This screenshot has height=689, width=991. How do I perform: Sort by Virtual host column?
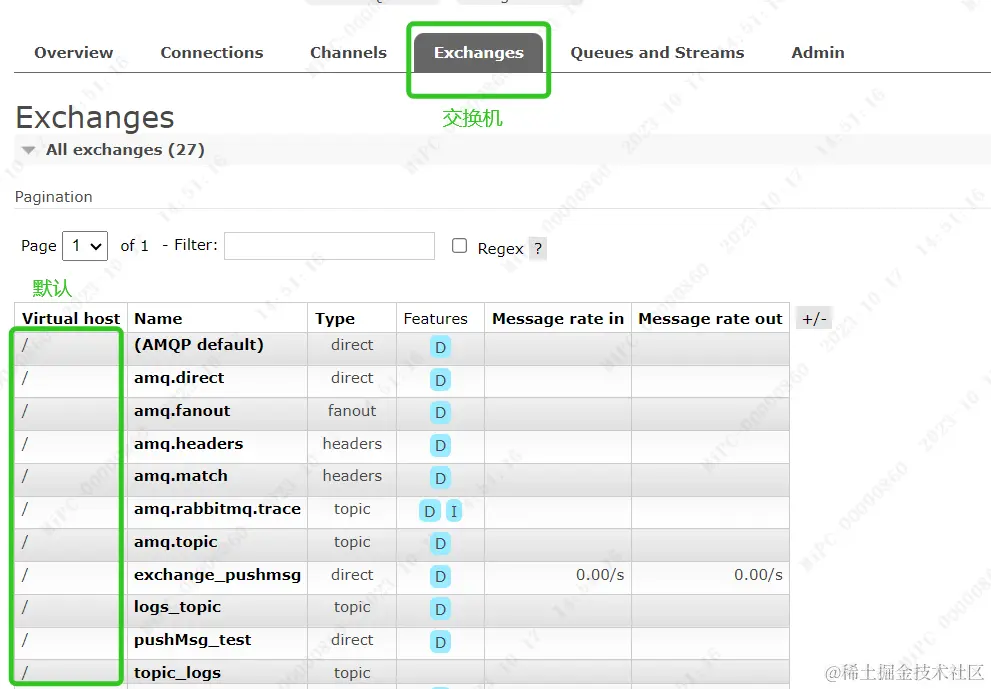[x=71, y=319]
